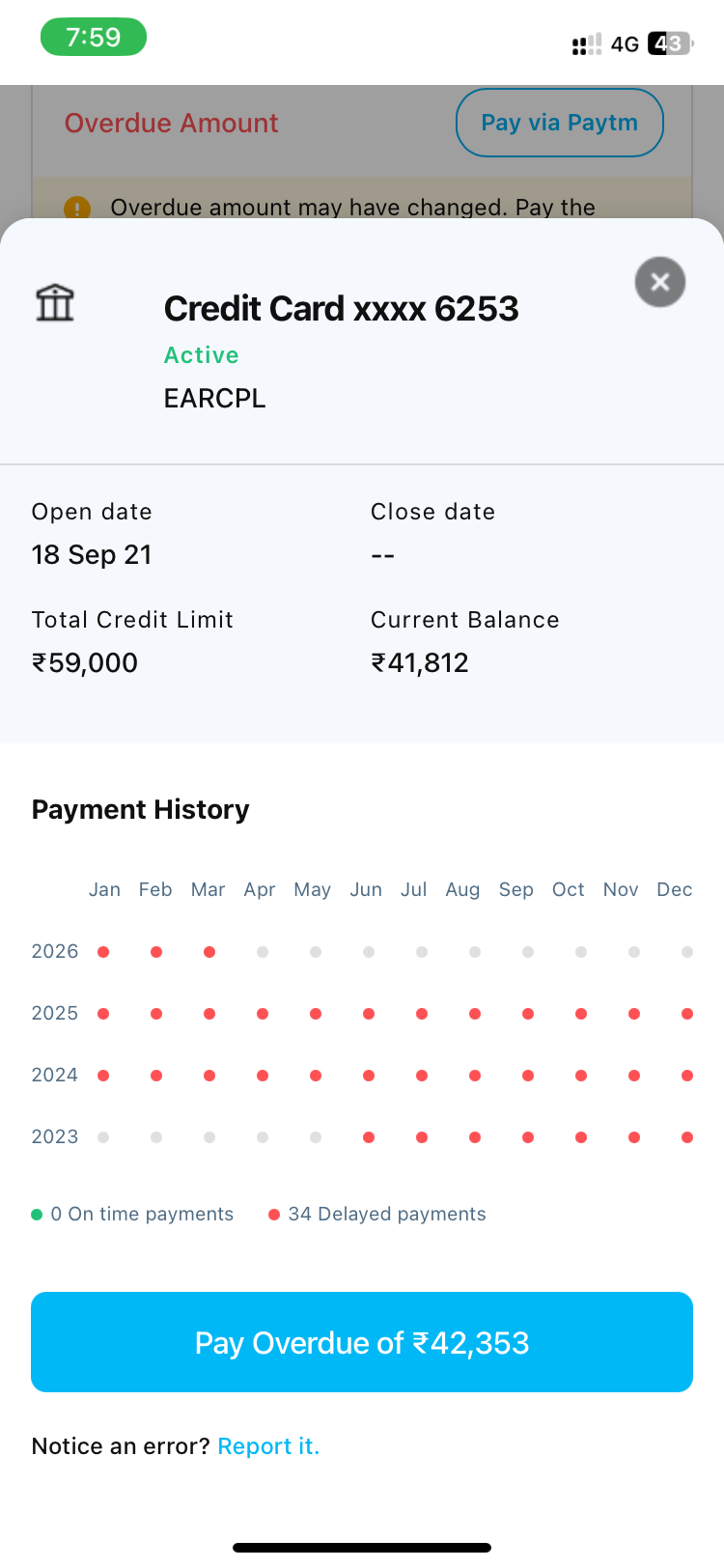Tap the orange warning icon by overdue notice
The image size is (724, 1568).
77,208
